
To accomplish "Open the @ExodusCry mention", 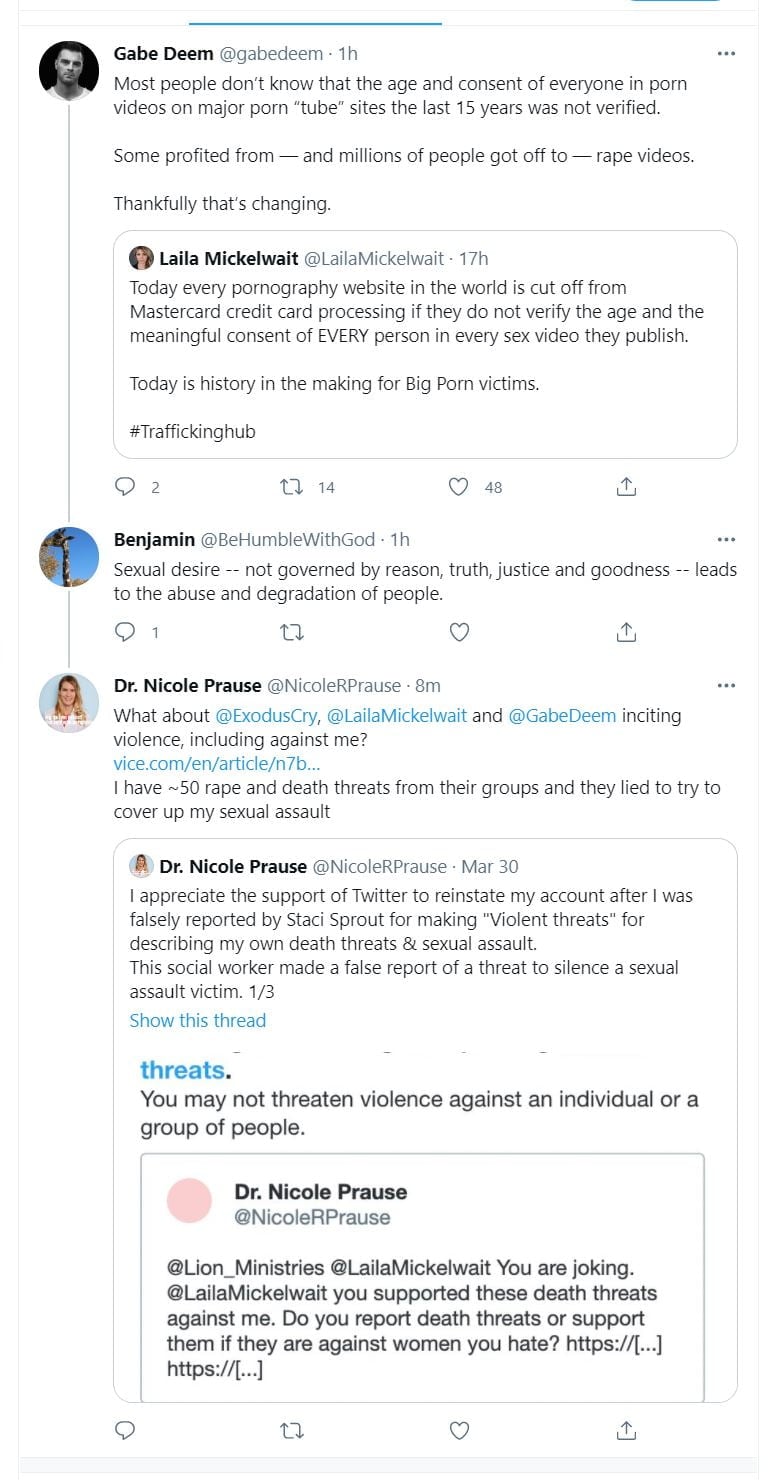I will (x=267, y=716).
